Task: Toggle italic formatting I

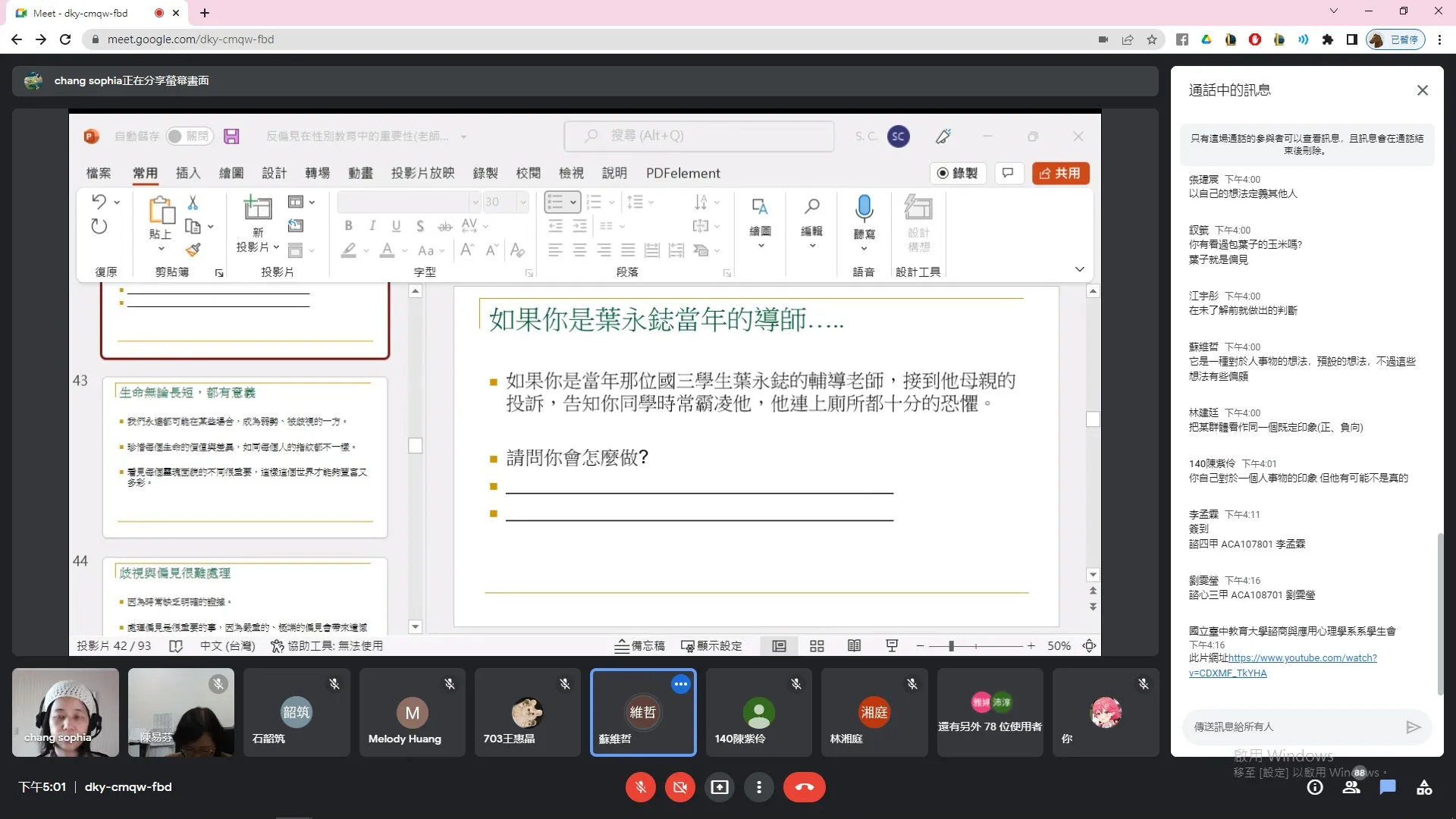Action: pos(372,225)
